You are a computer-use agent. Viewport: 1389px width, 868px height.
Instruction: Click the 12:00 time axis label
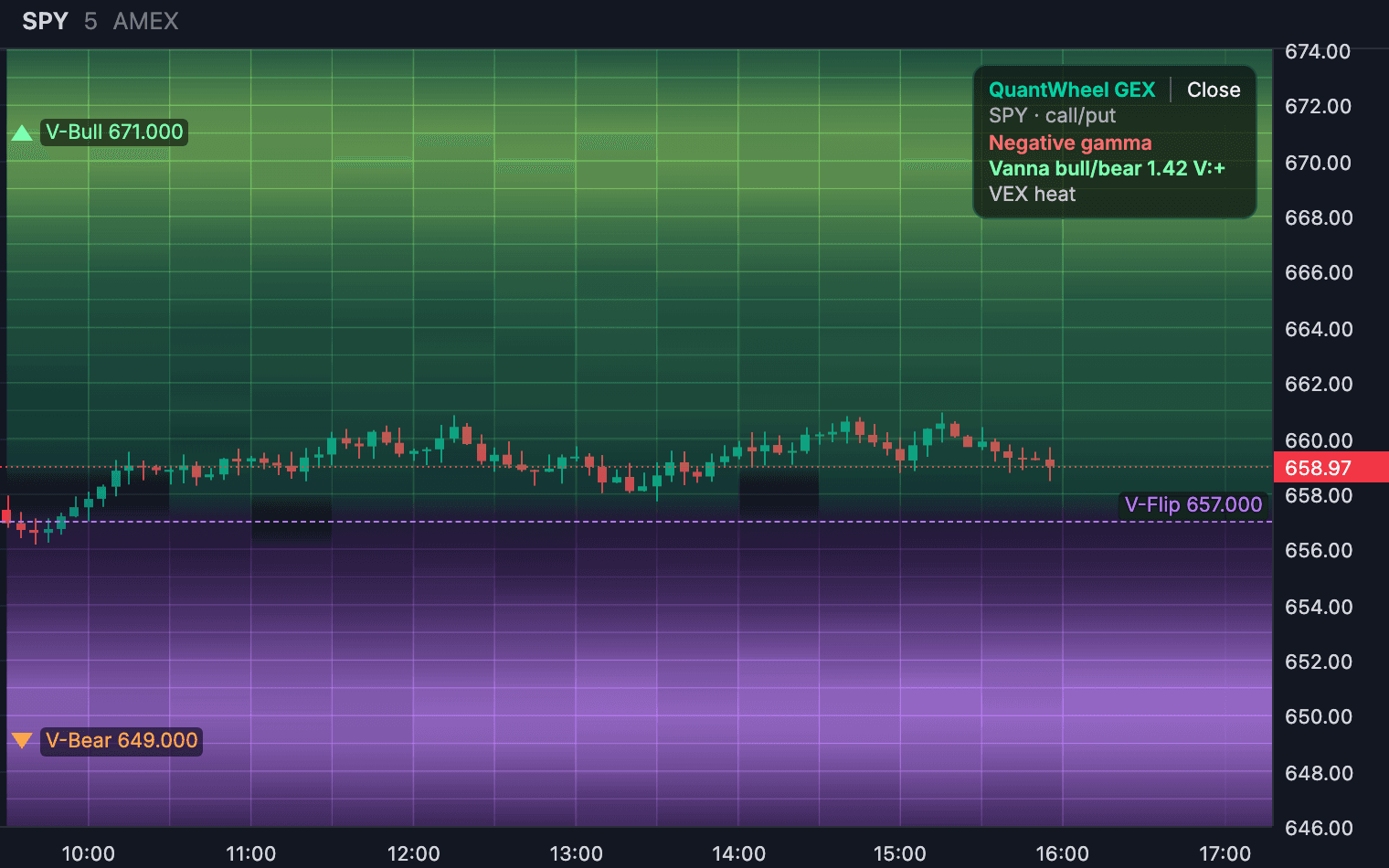pyautogui.click(x=413, y=853)
